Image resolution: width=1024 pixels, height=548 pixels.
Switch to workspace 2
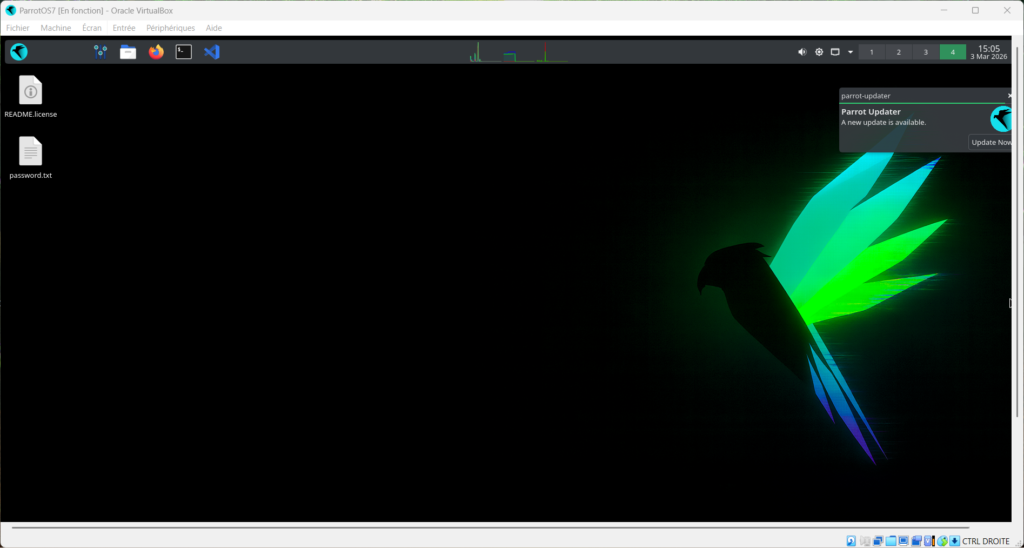coord(898,52)
